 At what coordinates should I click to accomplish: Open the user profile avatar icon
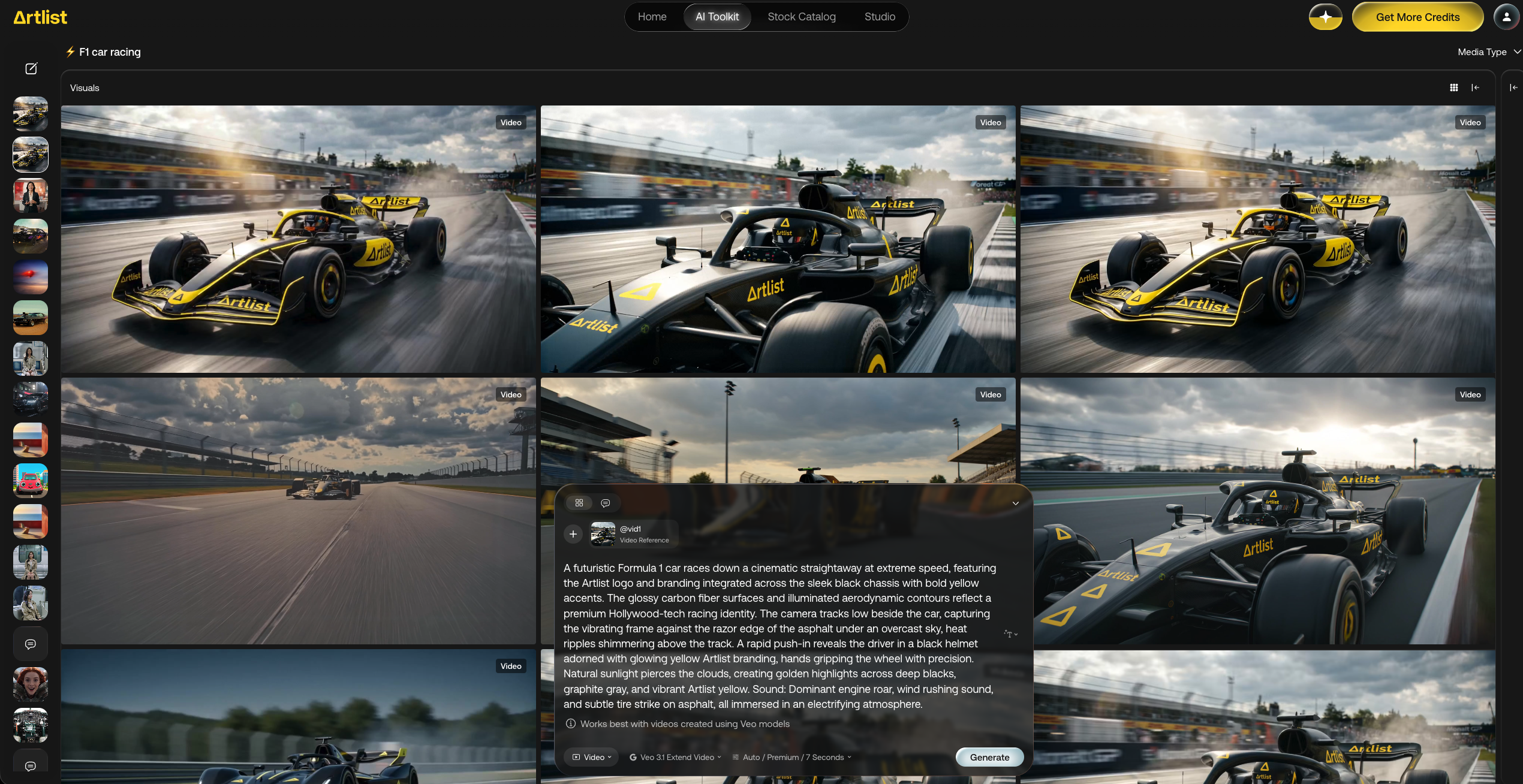click(1506, 17)
